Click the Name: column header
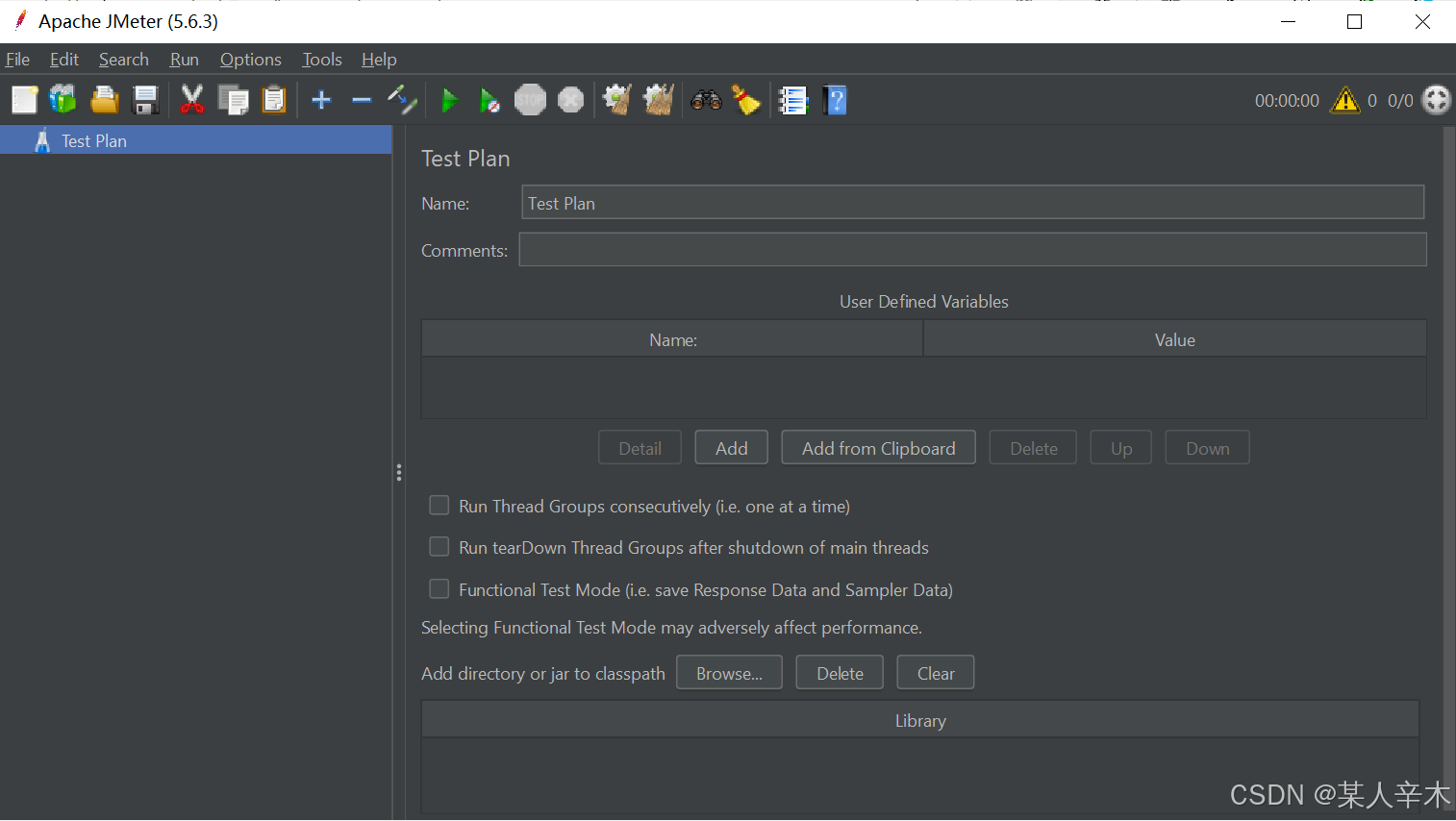This screenshot has height=821, width=1456. (x=672, y=339)
